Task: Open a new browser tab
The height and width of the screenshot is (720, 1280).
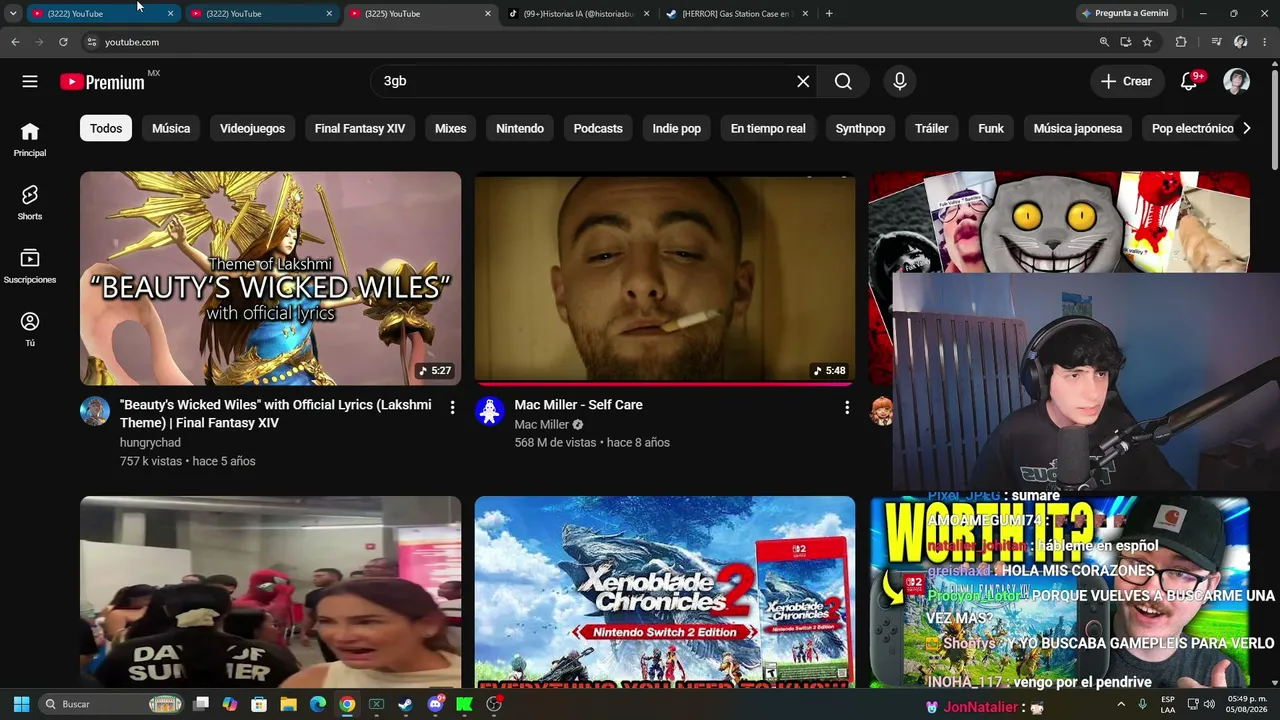Action: pos(829,13)
